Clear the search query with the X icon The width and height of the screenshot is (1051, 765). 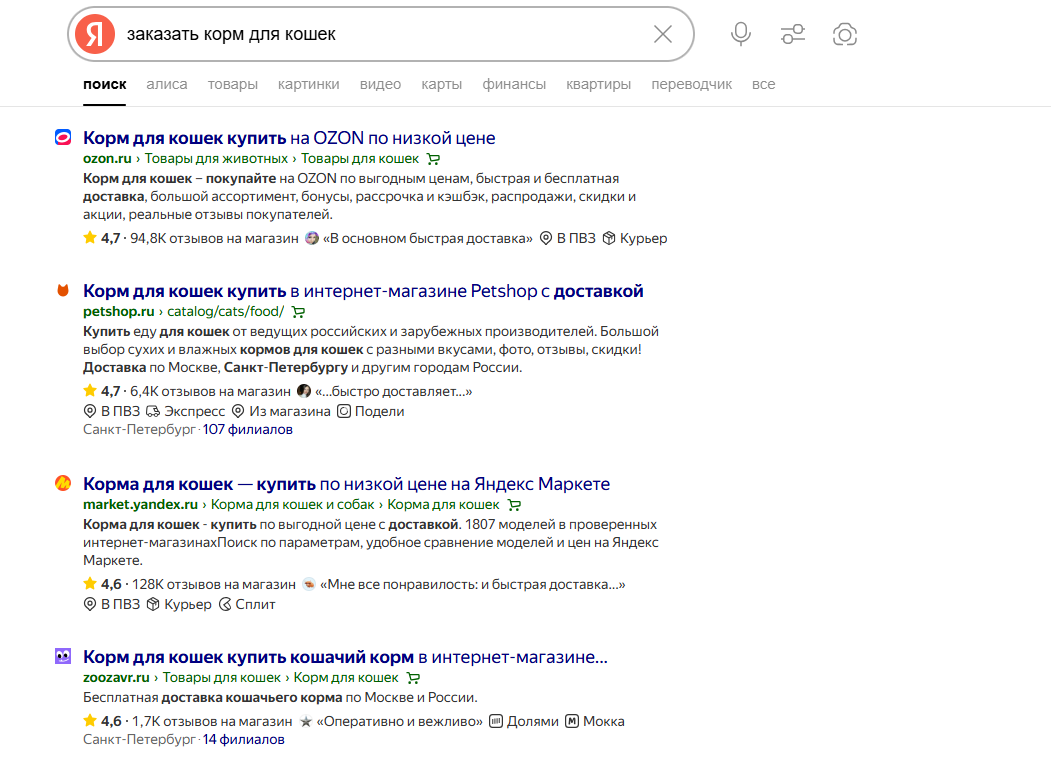tap(662, 34)
